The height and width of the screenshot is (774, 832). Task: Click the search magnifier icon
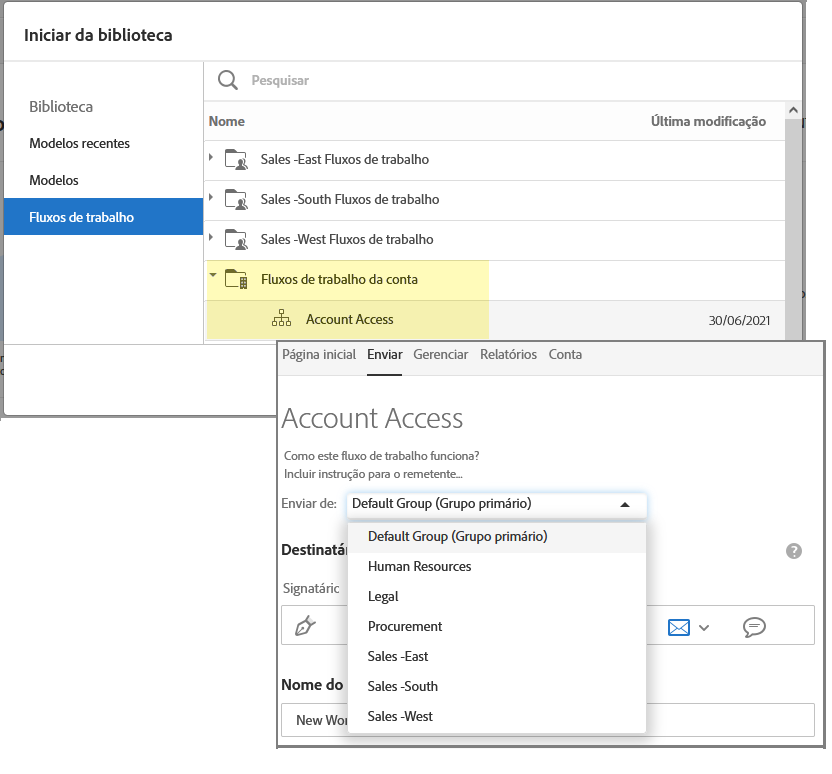click(228, 80)
